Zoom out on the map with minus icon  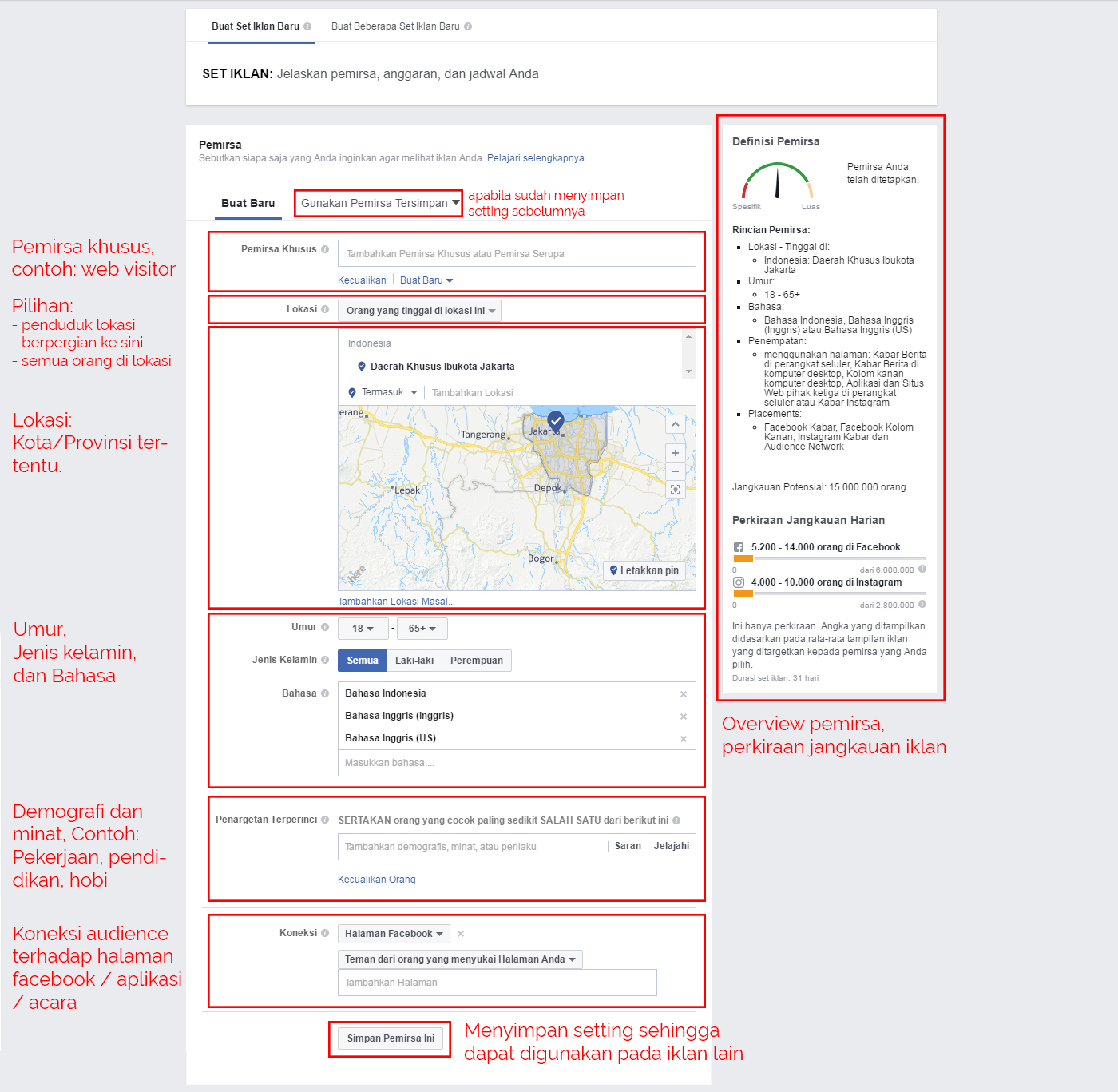[x=676, y=471]
